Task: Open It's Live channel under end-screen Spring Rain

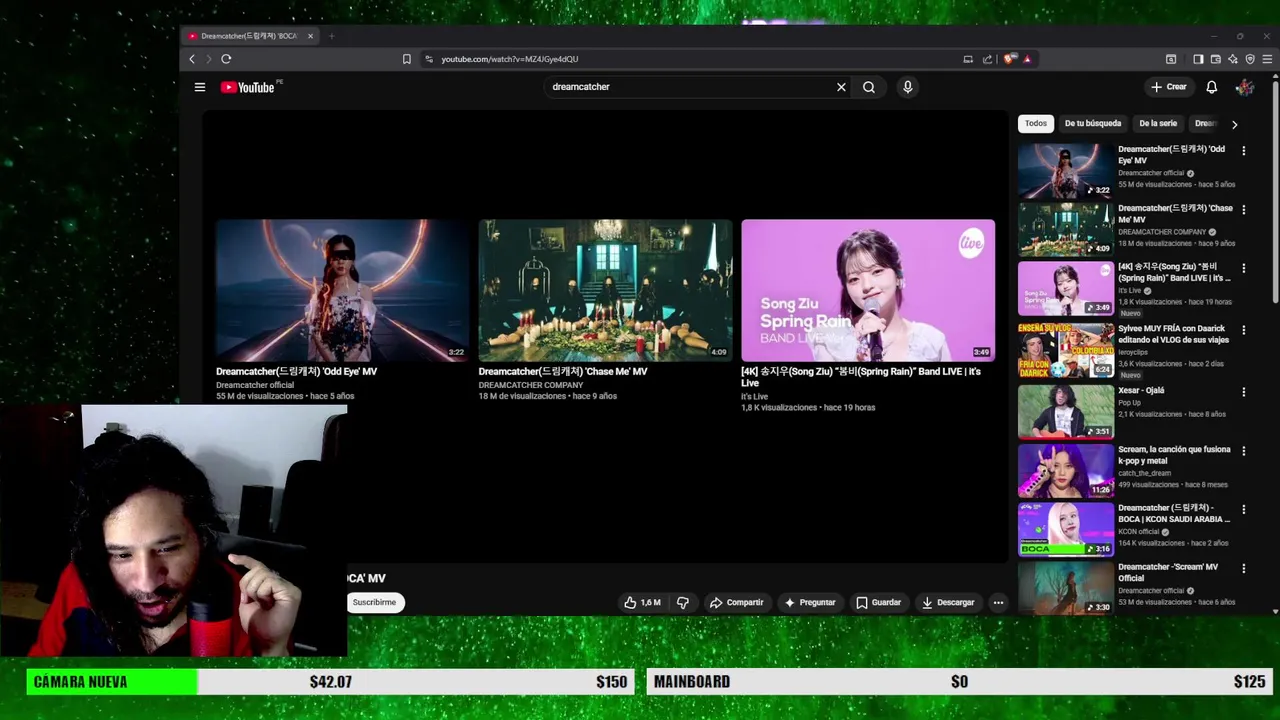Action: coord(754,397)
